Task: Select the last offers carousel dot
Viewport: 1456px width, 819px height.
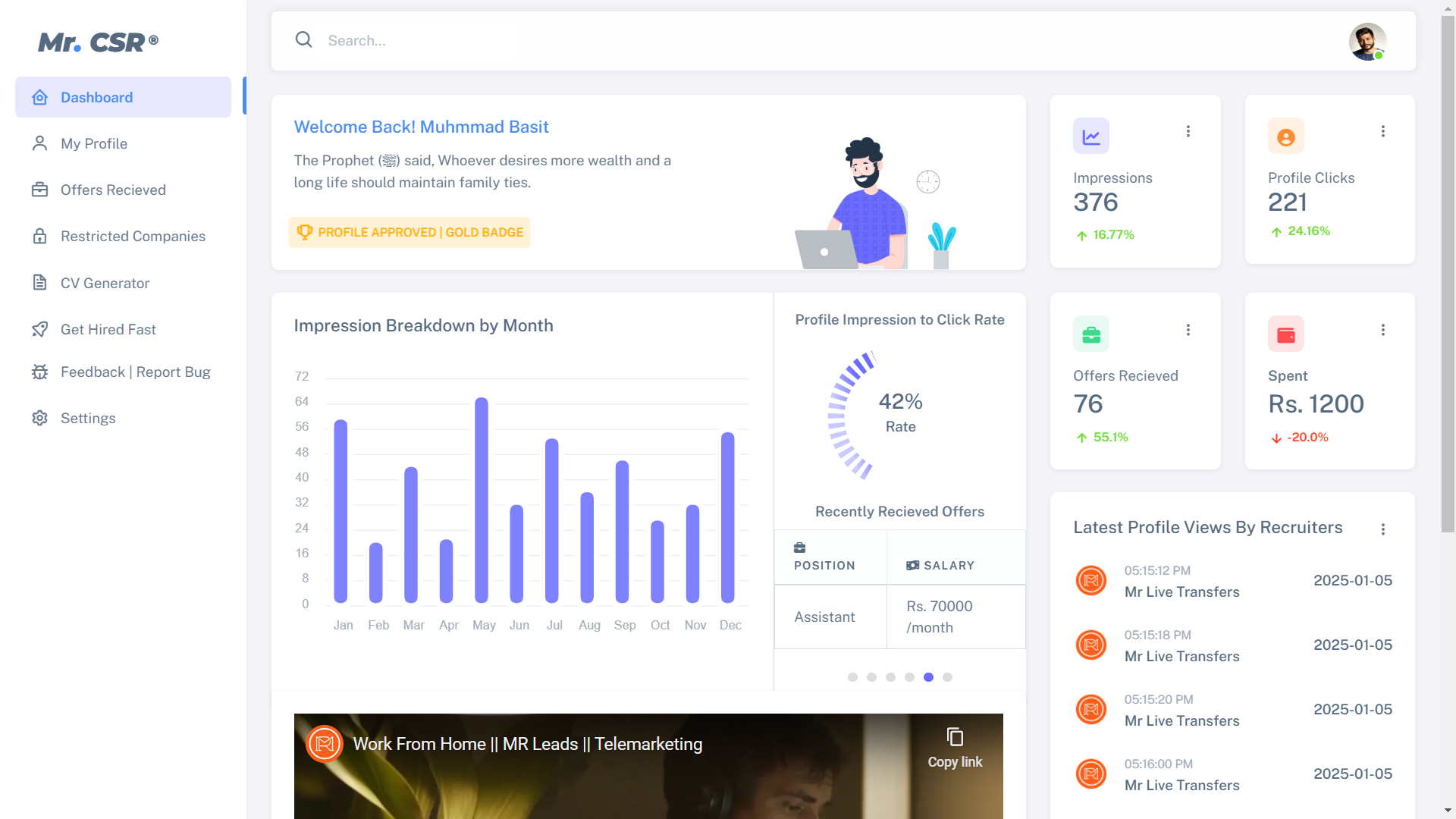Action: [x=947, y=677]
